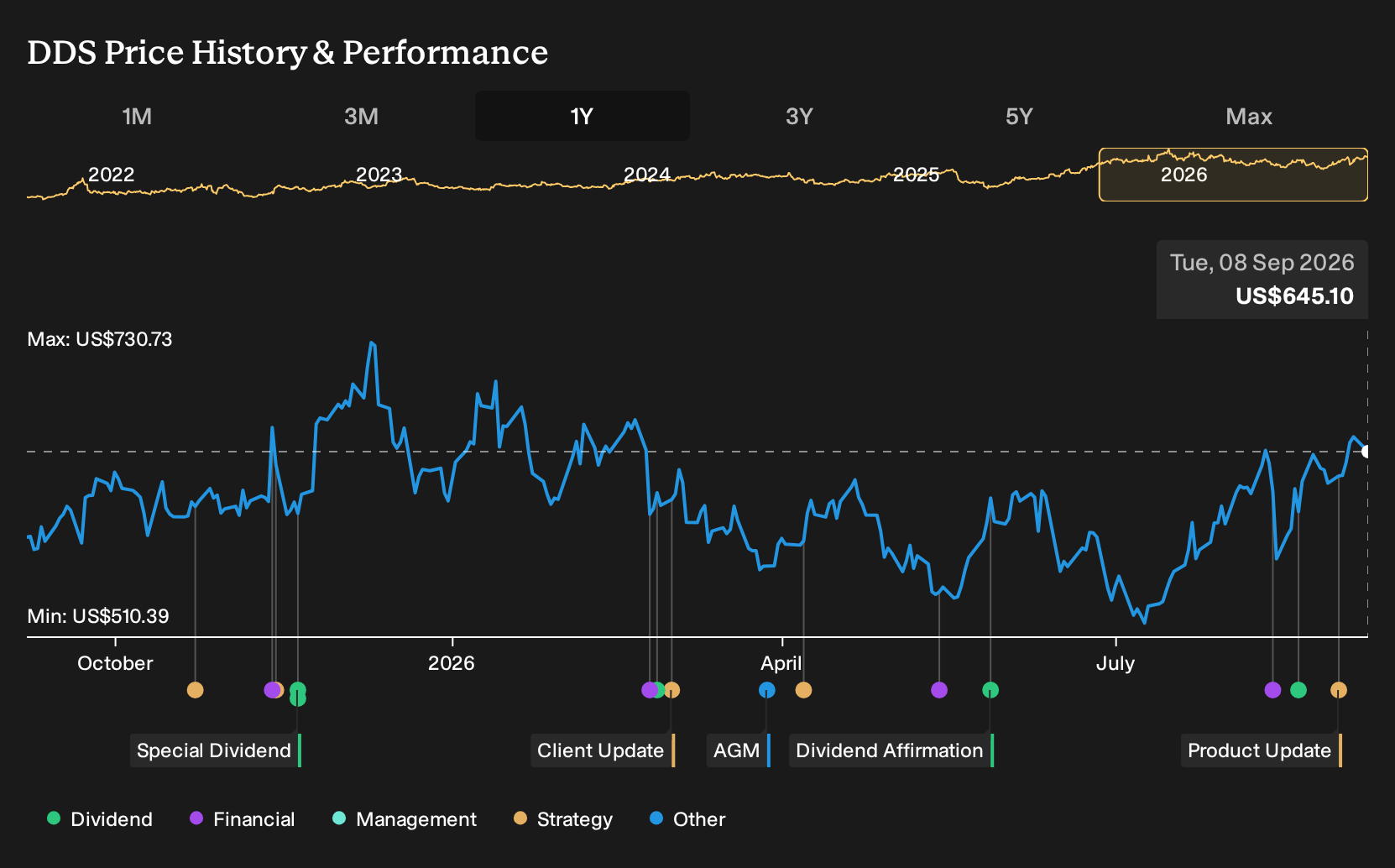Image resolution: width=1395 pixels, height=868 pixels.
Task: Toggle the Dividend legend filter
Action: [100, 819]
